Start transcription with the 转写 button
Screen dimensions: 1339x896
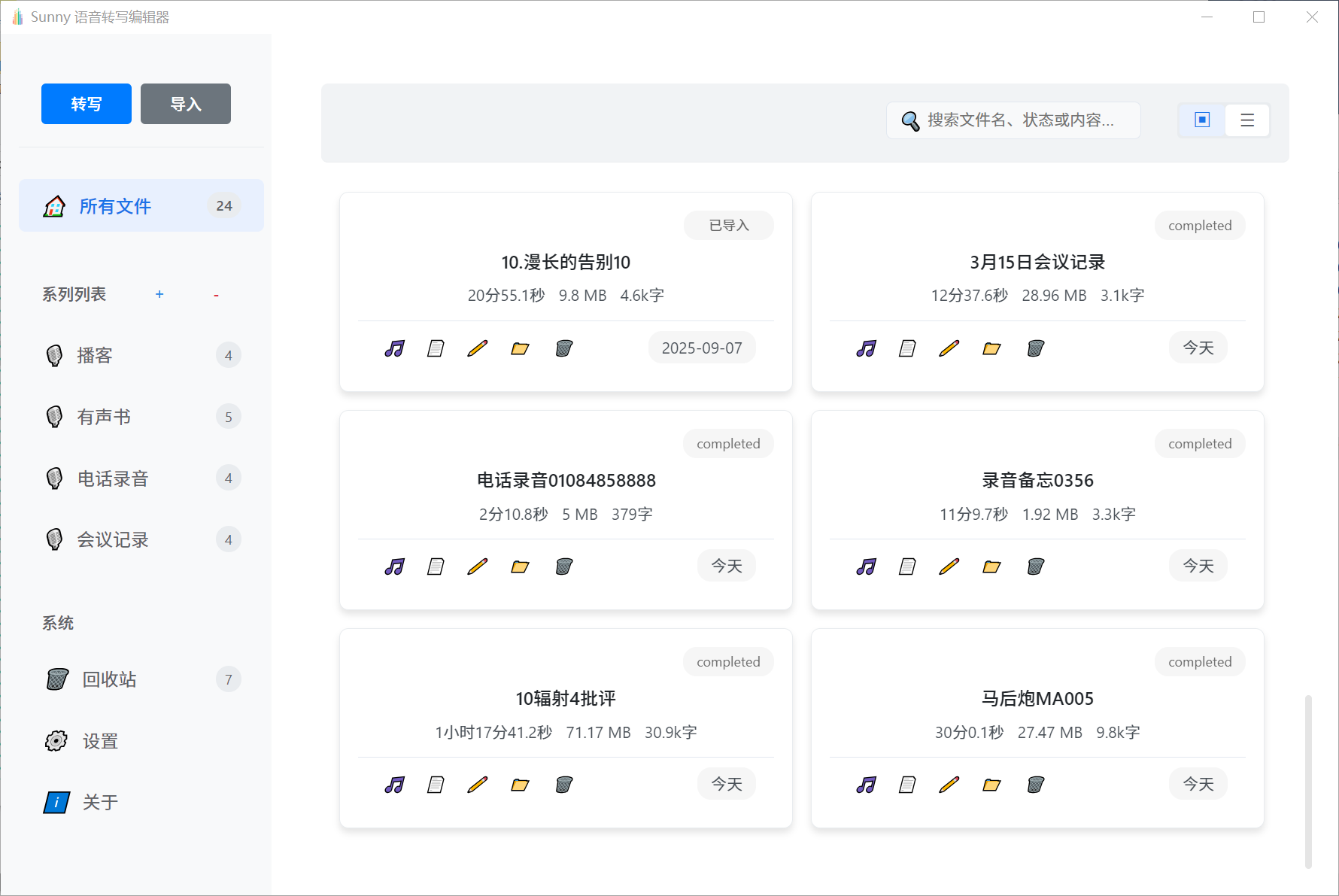[86, 104]
